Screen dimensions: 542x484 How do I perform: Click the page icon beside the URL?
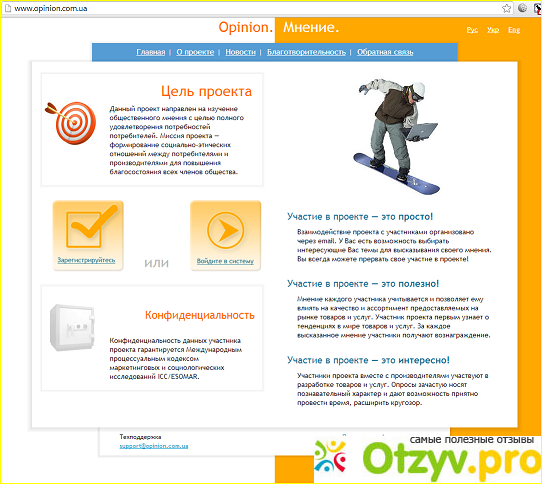tap(8, 8)
